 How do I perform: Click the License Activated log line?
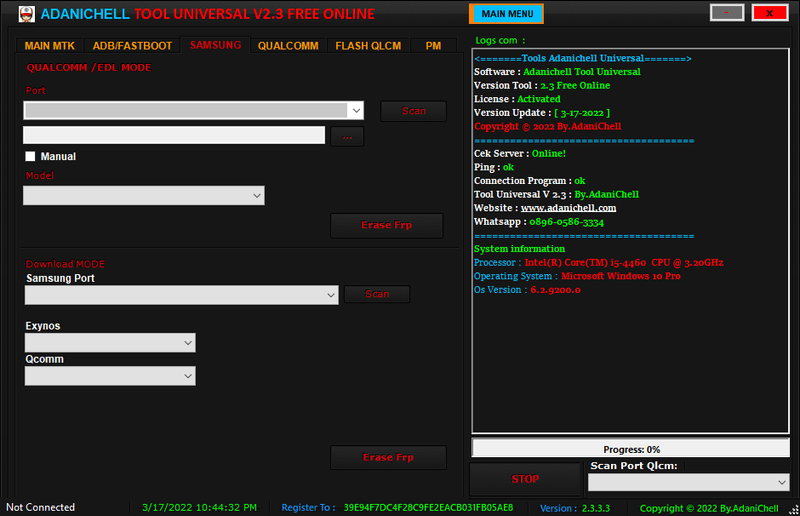click(x=517, y=99)
